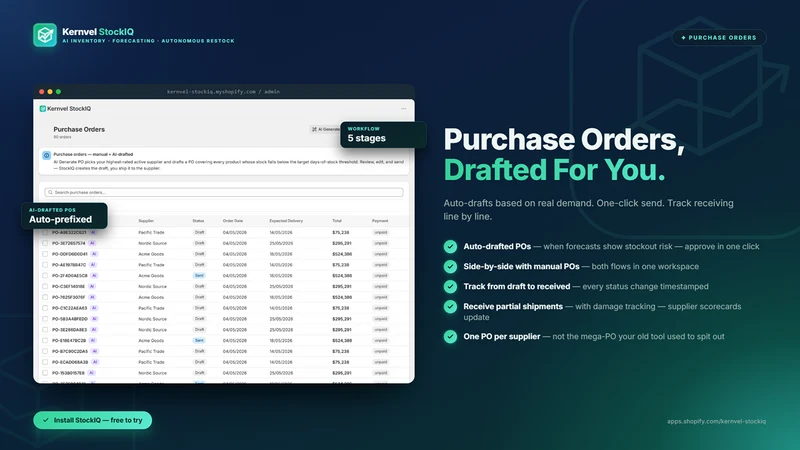Image resolution: width=800 pixels, height=450 pixels.
Task: Select the checkbox for PO-7625F3076F
Action: [x=45, y=297]
